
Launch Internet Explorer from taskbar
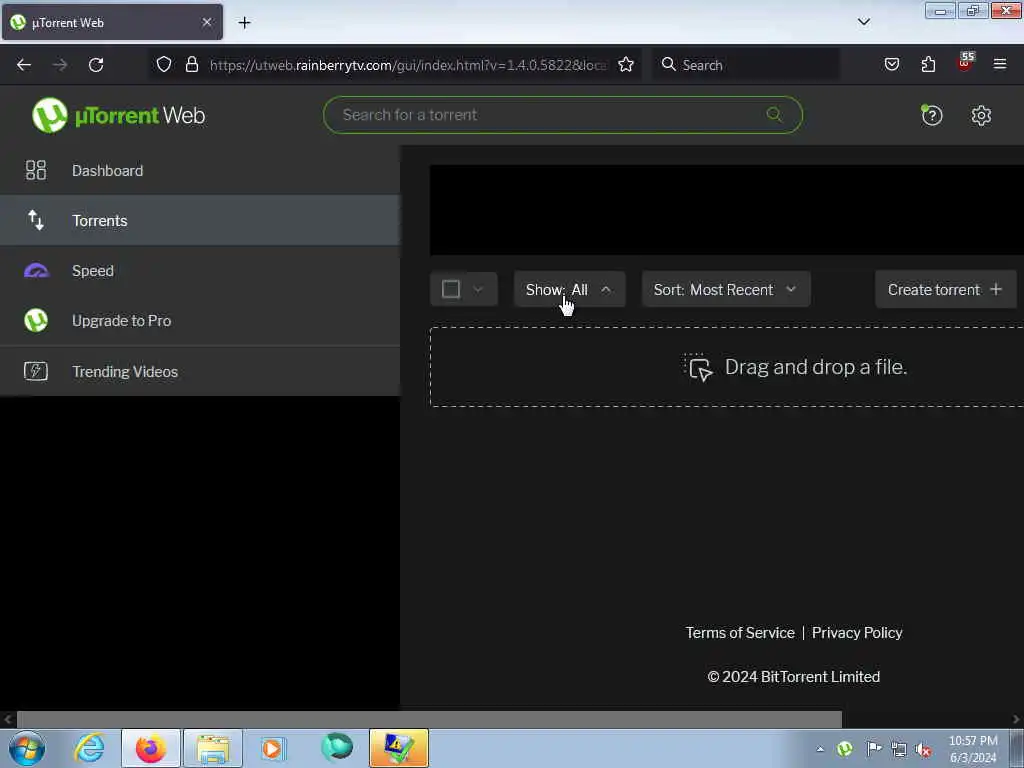click(x=89, y=748)
